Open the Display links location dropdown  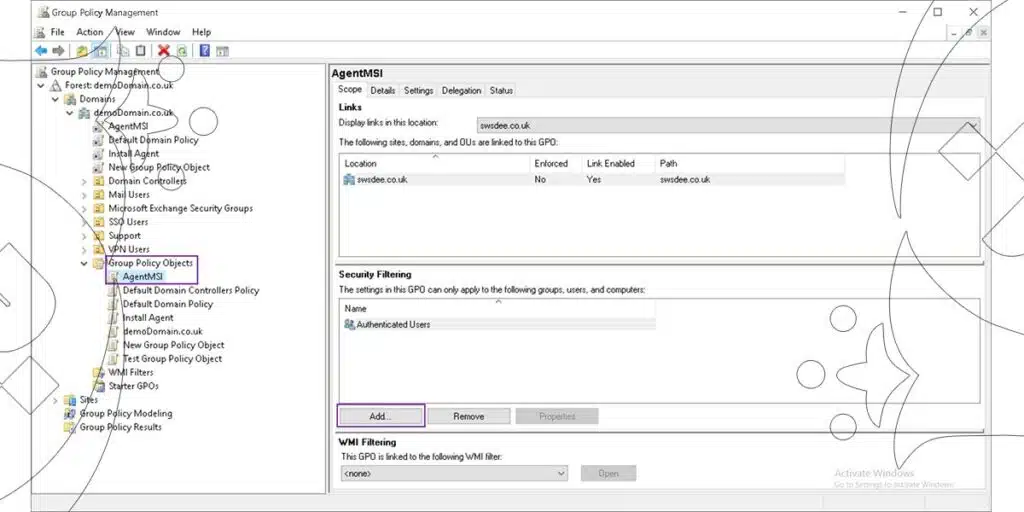tap(970, 126)
